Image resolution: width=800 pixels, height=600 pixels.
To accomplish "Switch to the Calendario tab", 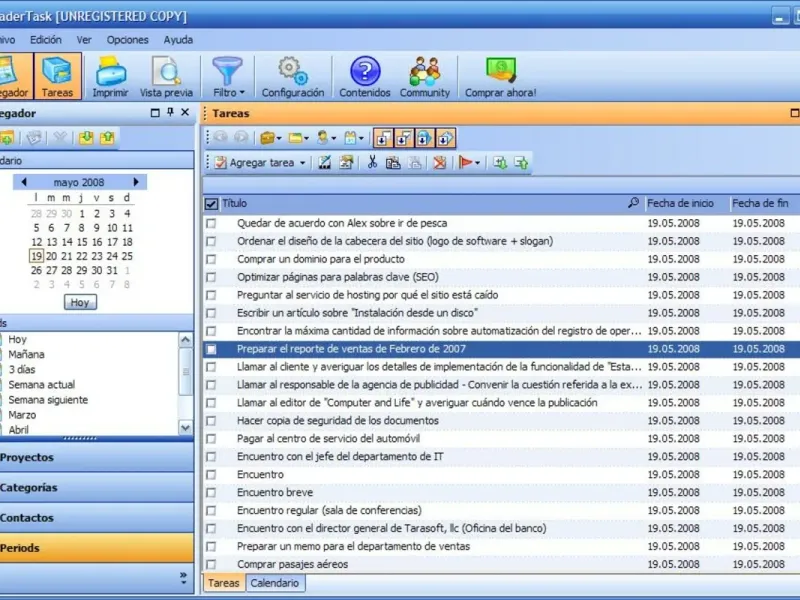I will (274, 583).
